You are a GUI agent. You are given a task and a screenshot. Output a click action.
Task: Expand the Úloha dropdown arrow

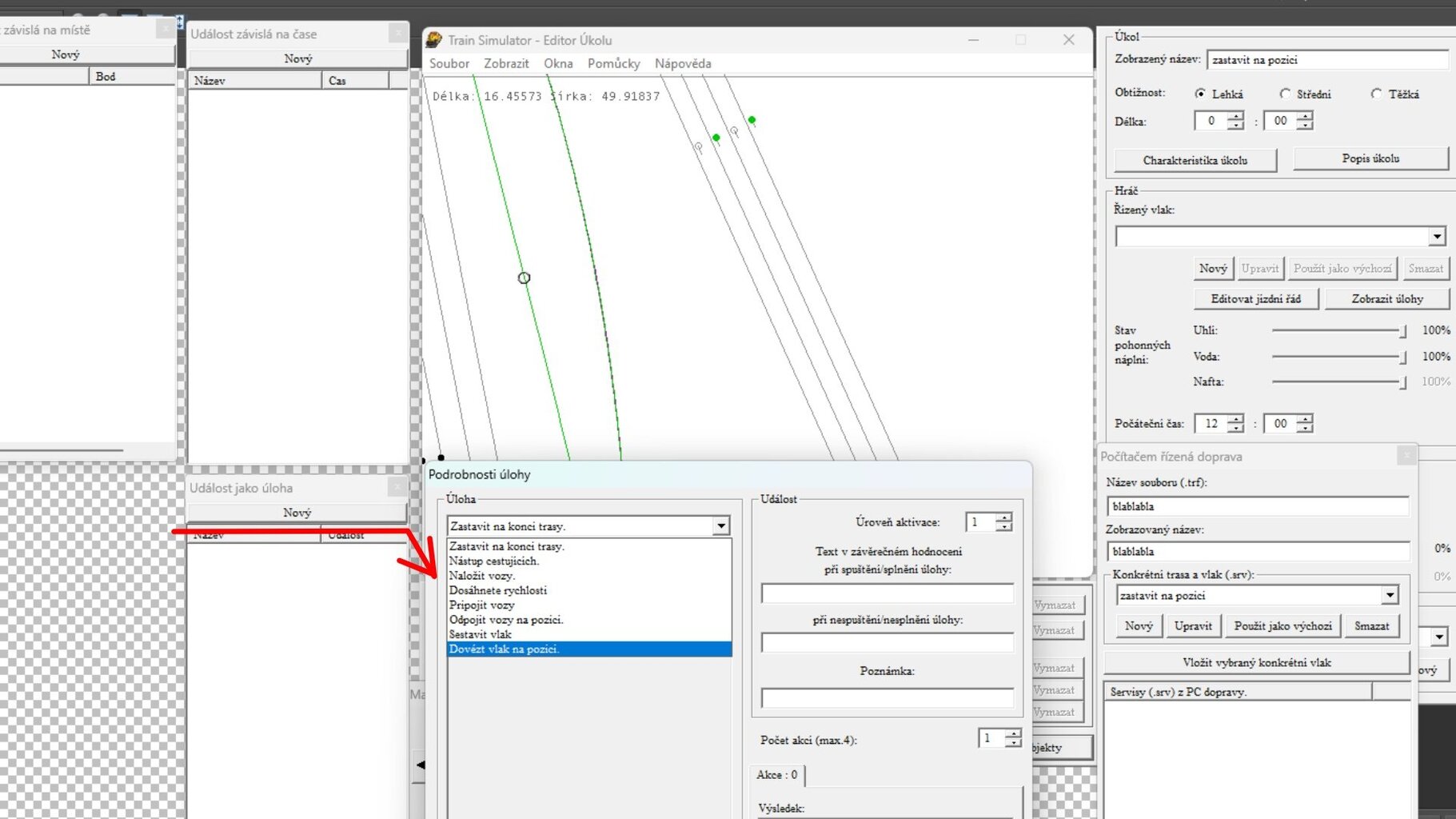point(721,525)
